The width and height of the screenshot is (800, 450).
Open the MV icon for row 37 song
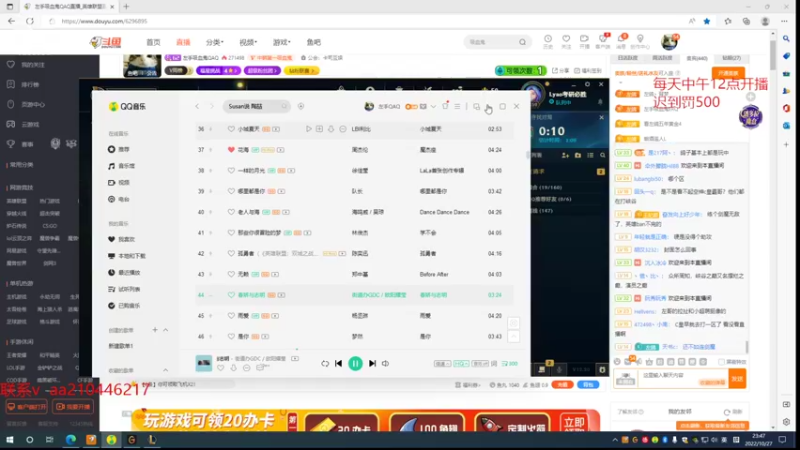click(281, 150)
